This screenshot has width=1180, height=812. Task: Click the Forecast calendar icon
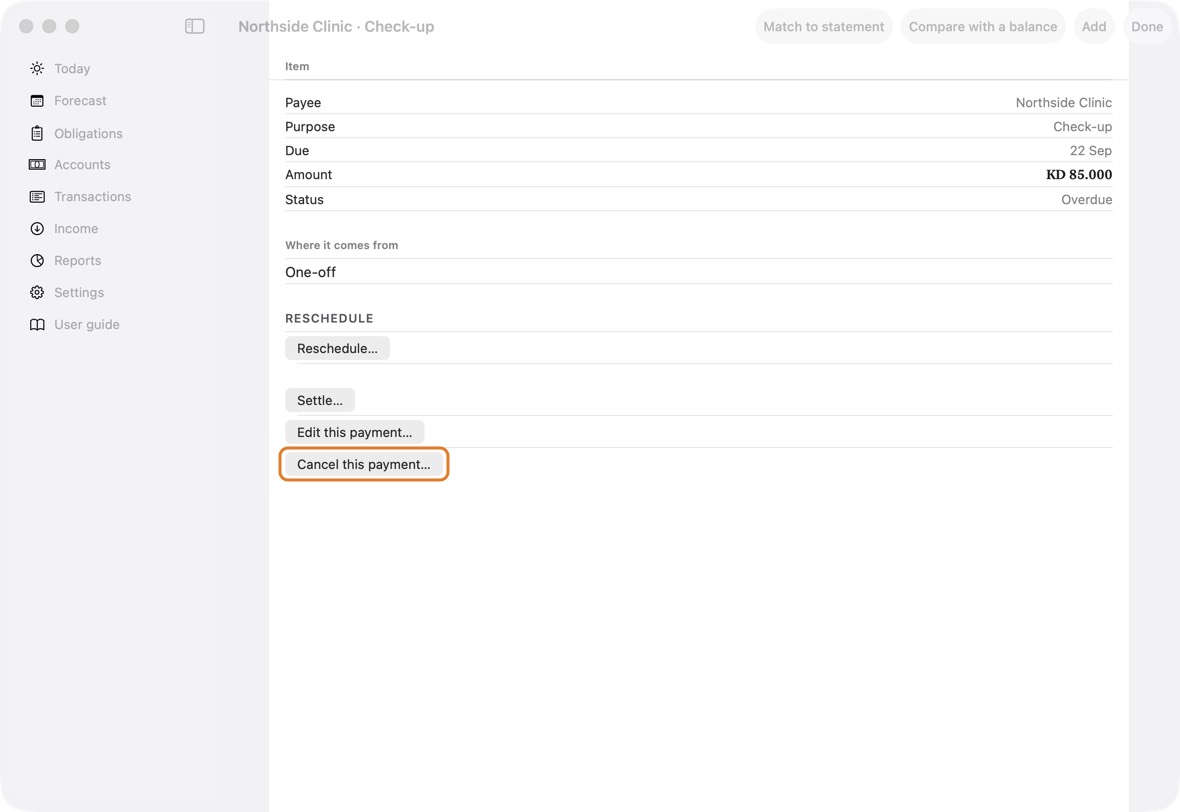pyautogui.click(x=37, y=101)
